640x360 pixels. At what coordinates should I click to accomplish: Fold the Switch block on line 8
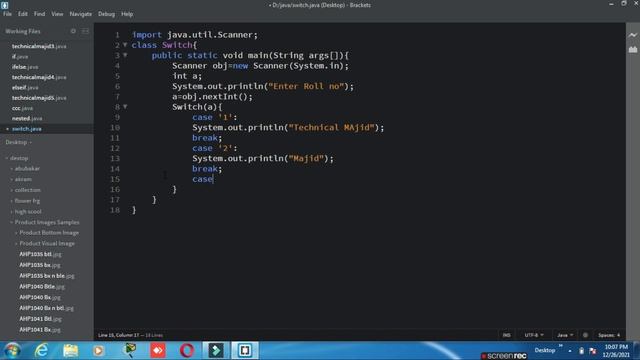(x=125, y=107)
